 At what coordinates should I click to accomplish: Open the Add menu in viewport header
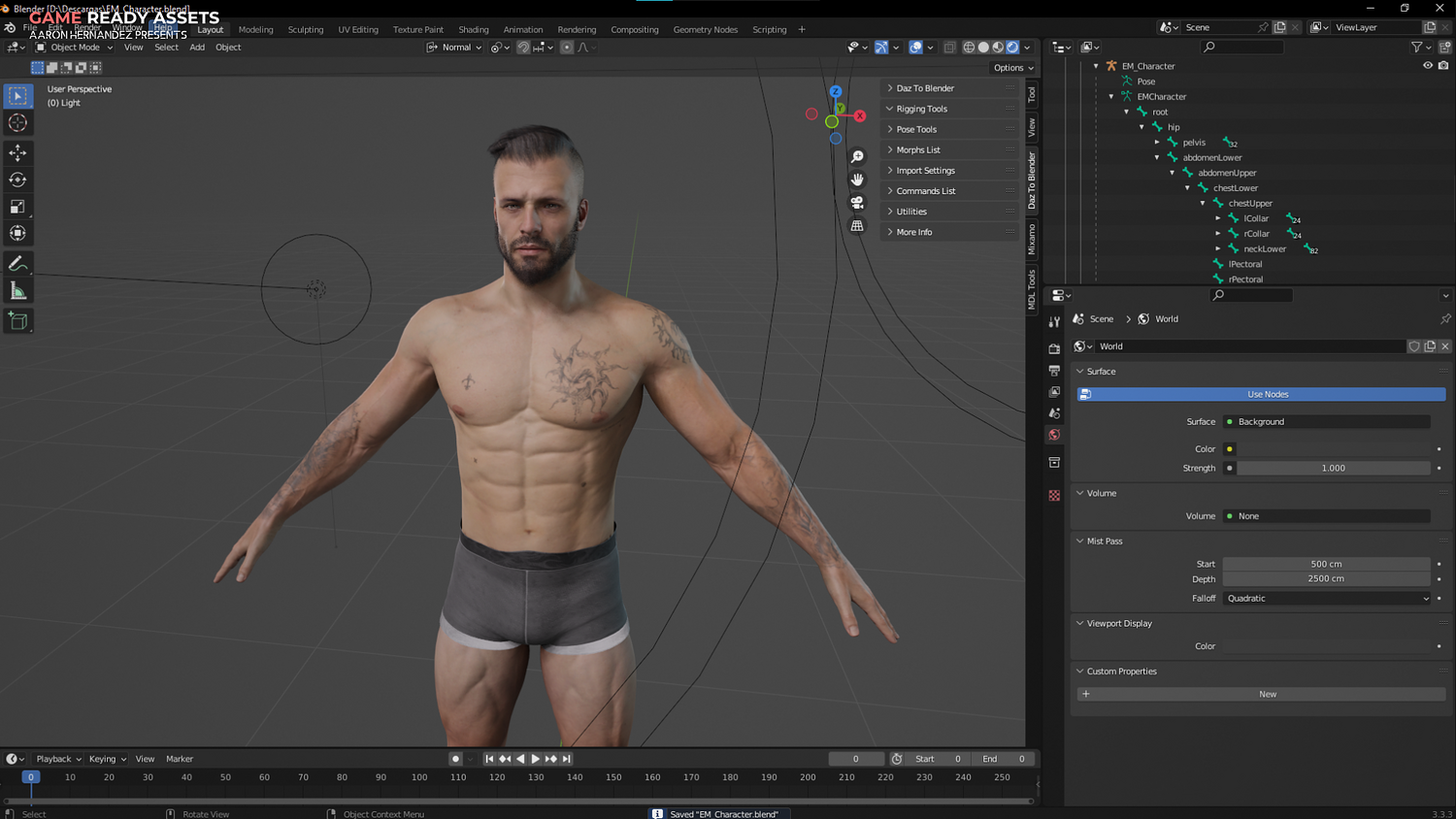[197, 48]
